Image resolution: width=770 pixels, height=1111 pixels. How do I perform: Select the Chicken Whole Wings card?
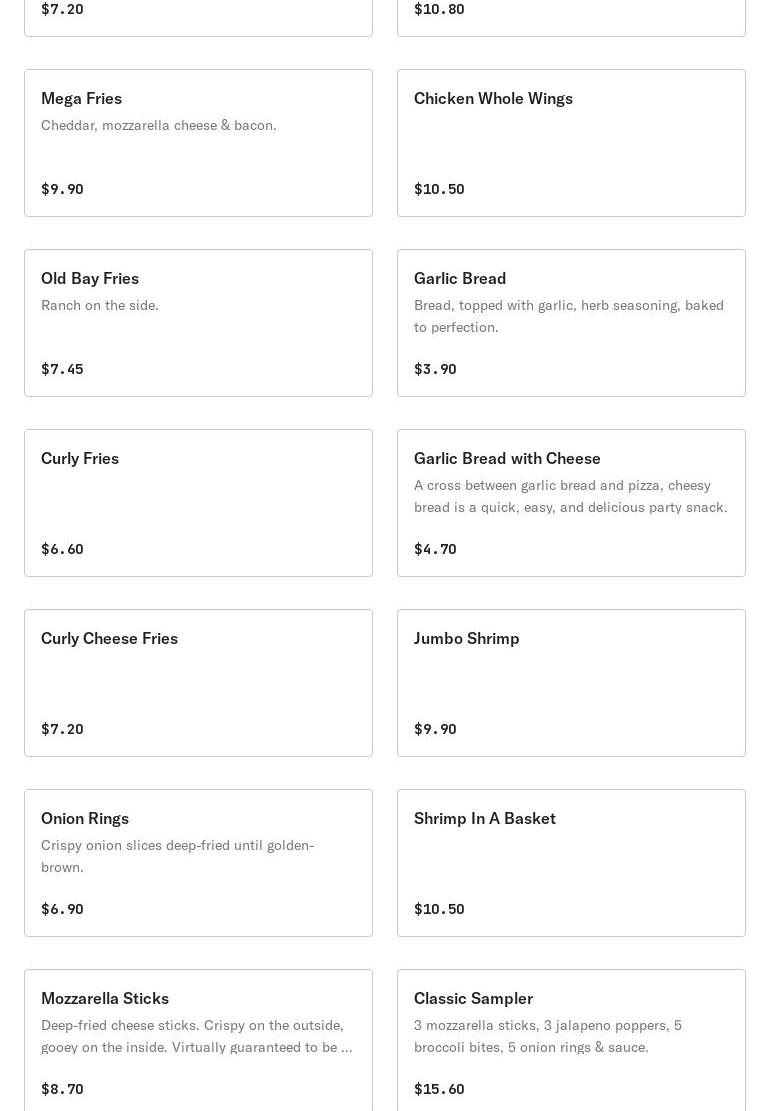pos(571,143)
